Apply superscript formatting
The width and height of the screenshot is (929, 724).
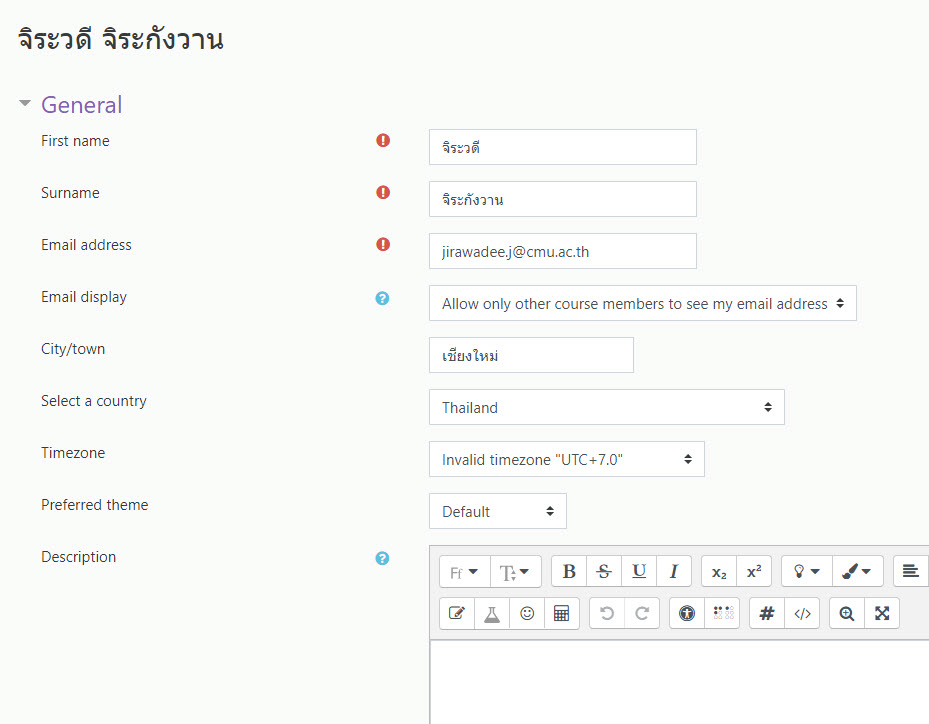point(754,572)
